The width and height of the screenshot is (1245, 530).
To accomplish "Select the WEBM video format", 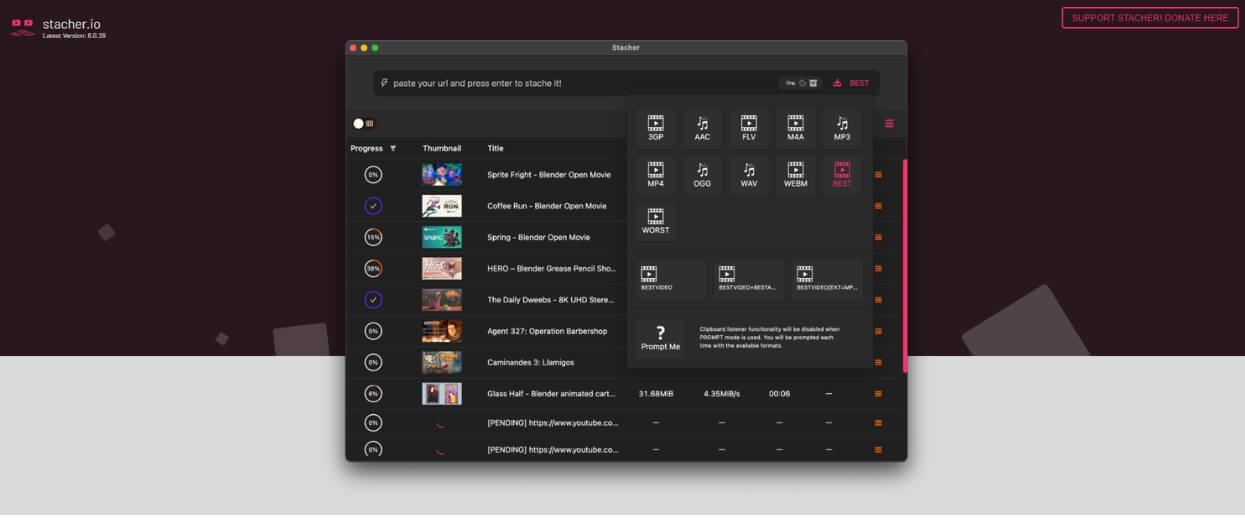I will click(795, 175).
